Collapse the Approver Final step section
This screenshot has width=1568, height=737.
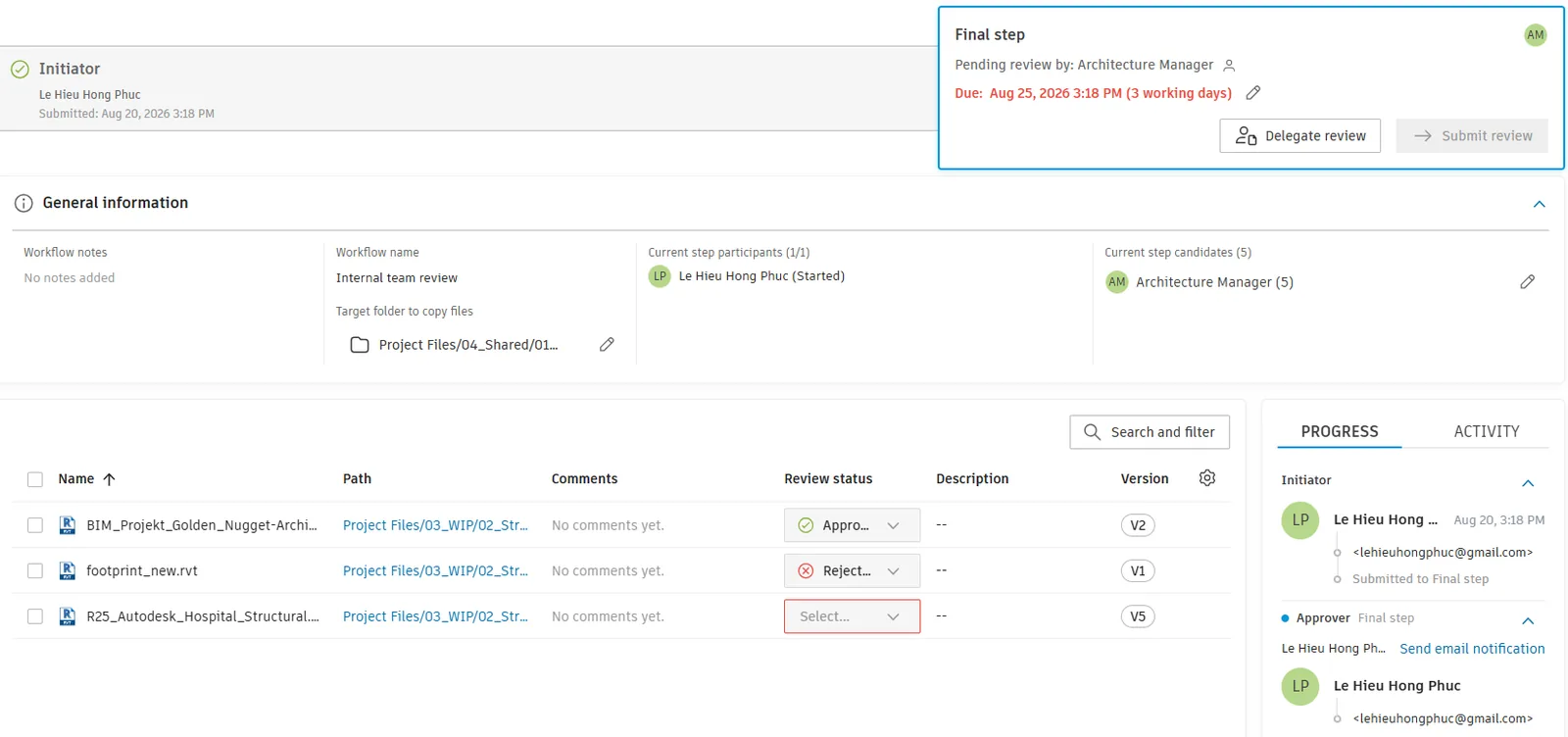pyautogui.click(x=1528, y=620)
